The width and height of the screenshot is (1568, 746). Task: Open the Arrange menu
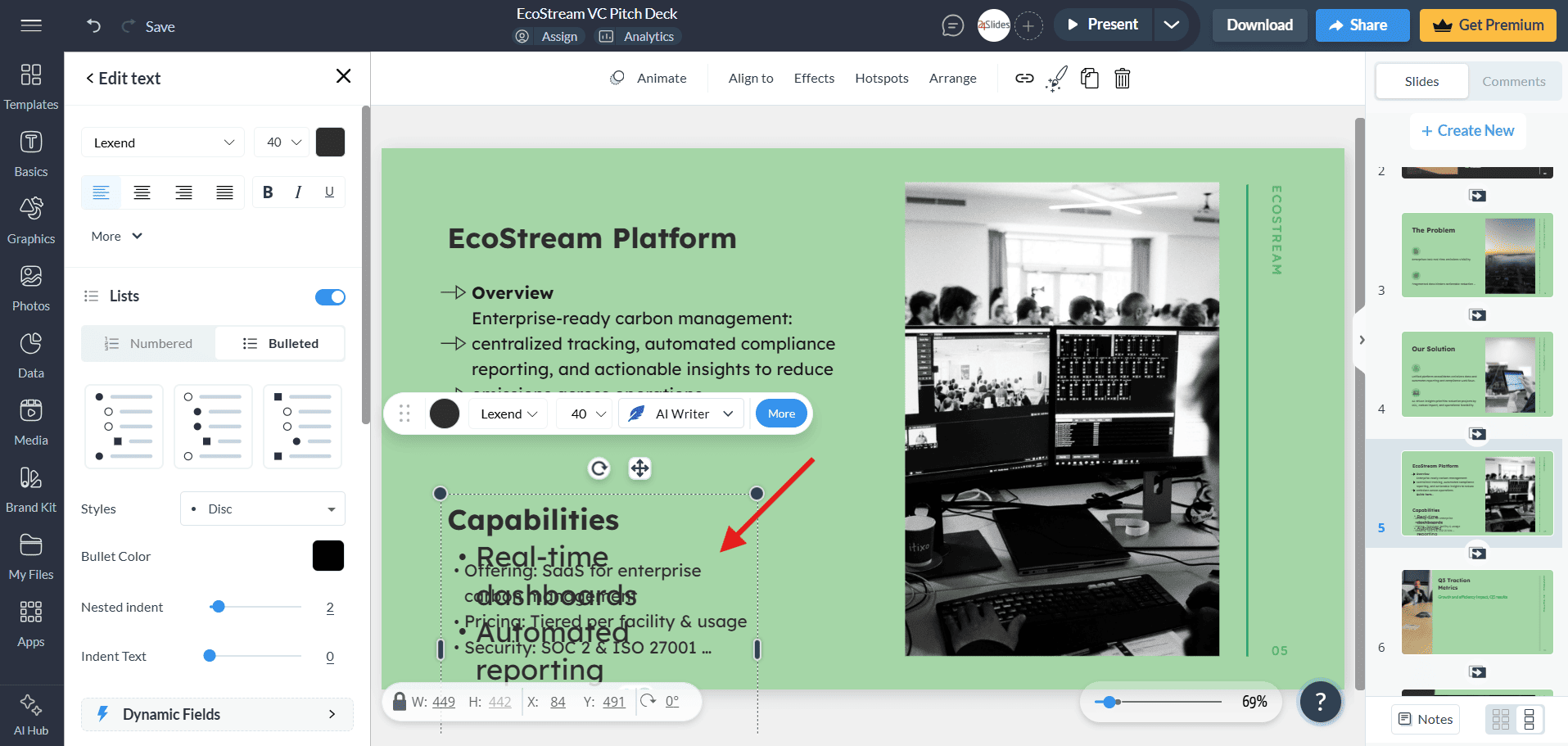[952, 79]
